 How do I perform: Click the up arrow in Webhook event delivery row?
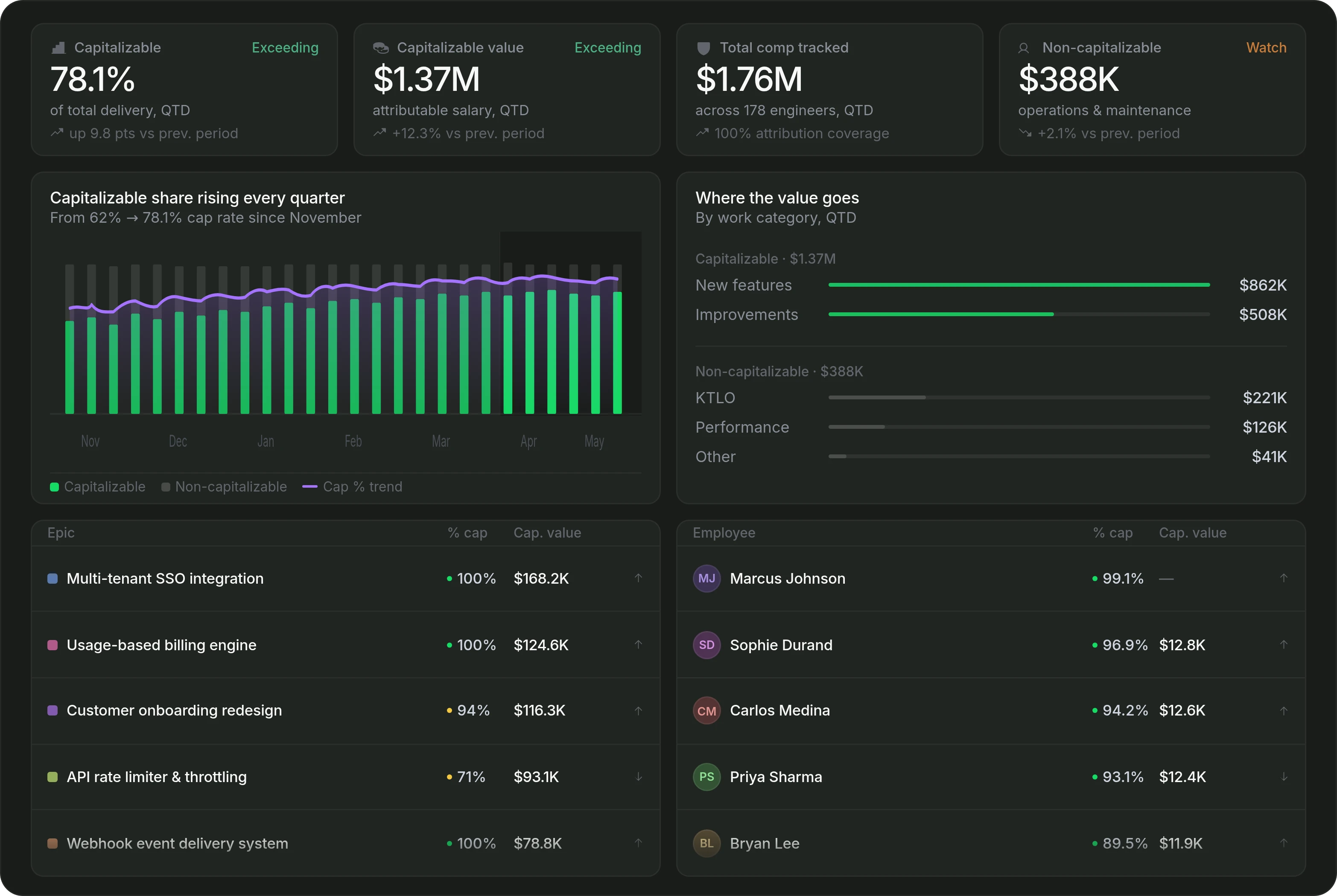tap(639, 843)
